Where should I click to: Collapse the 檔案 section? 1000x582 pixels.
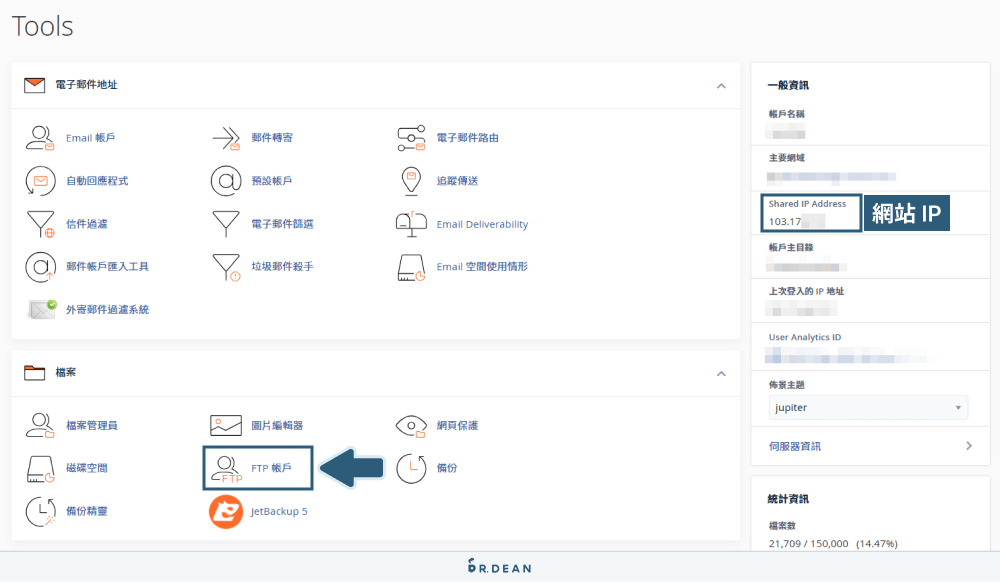click(x=721, y=374)
